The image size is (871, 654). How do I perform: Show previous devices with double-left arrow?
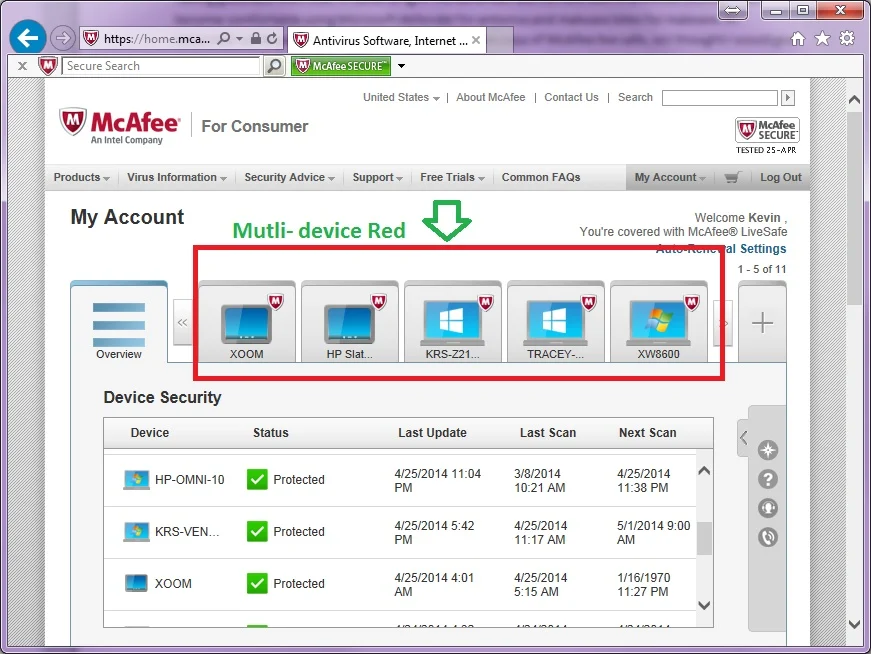coord(182,322)
